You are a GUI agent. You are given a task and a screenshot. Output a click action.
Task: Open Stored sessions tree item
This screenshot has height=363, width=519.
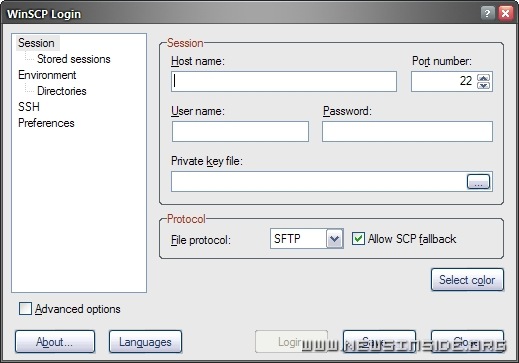pos(74,59)
